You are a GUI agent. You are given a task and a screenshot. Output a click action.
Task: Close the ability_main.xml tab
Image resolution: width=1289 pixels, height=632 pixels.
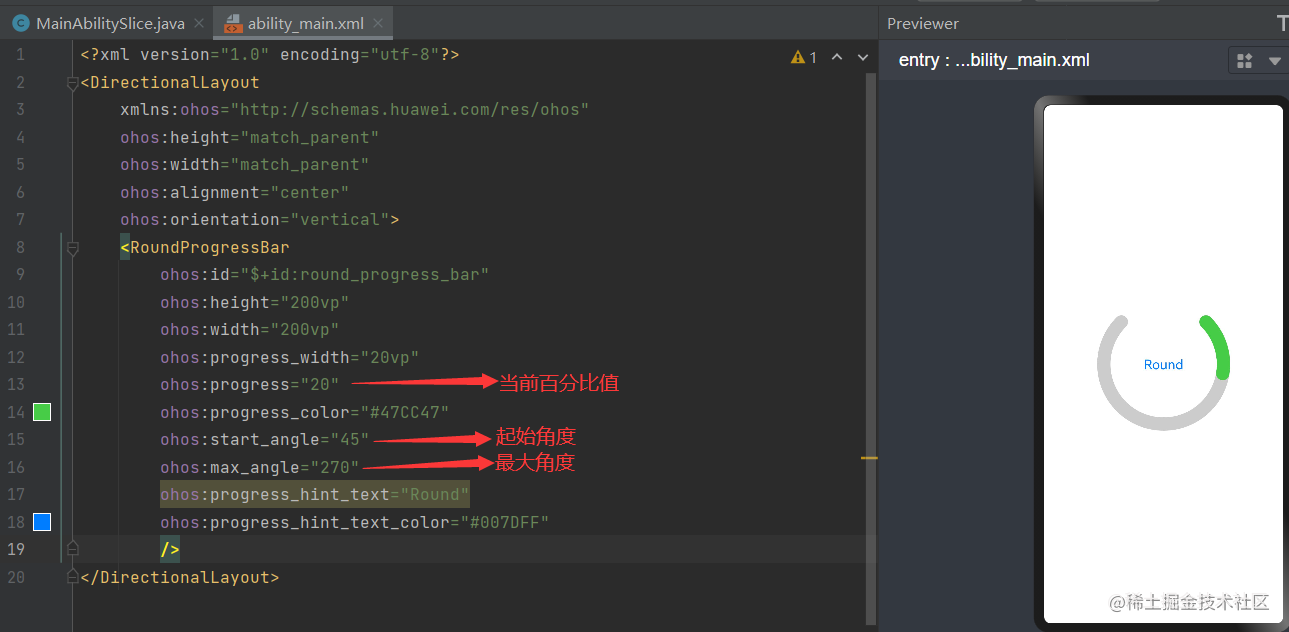380,24
